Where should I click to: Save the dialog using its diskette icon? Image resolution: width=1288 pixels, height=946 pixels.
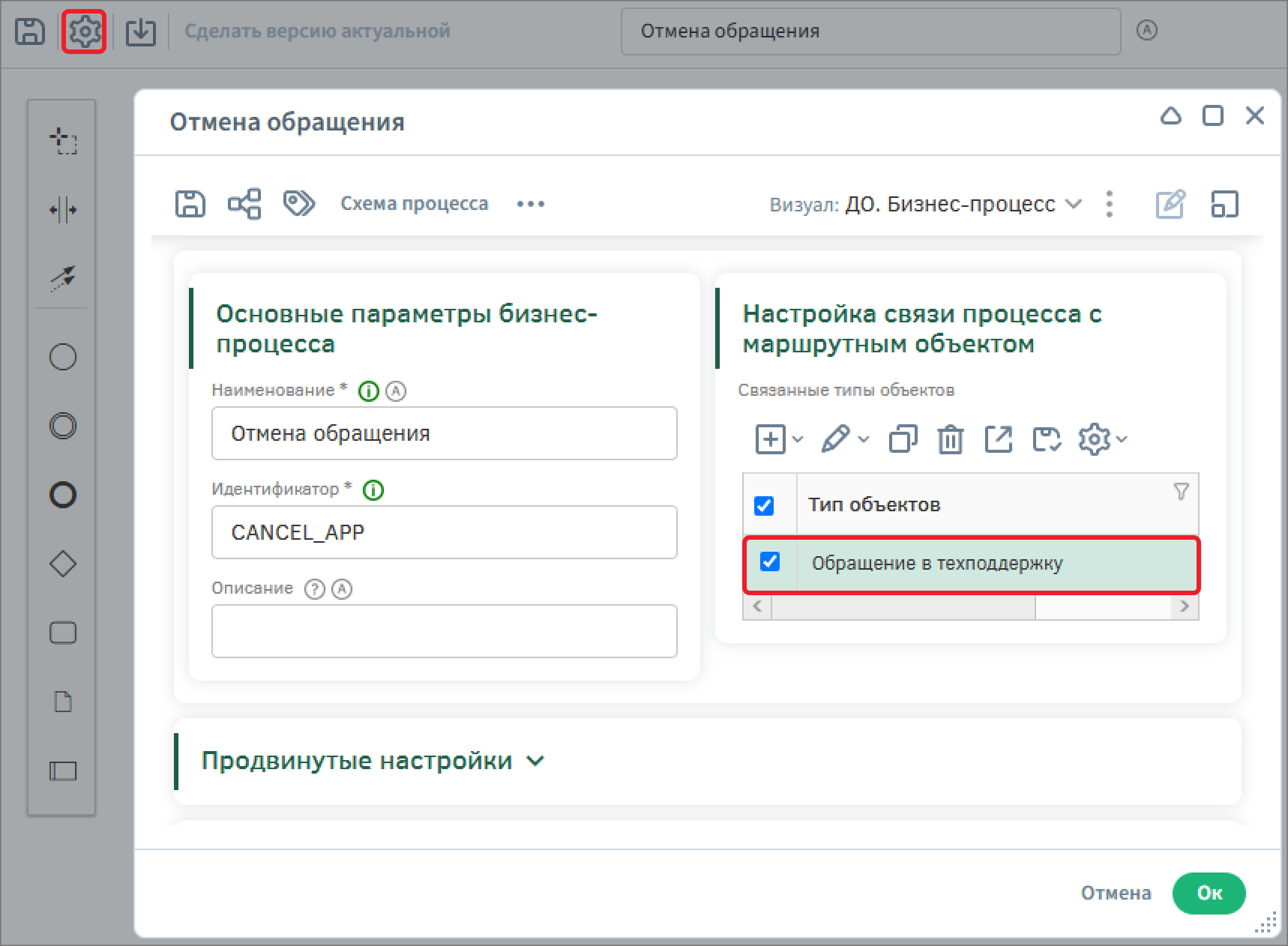click(190, 204)
